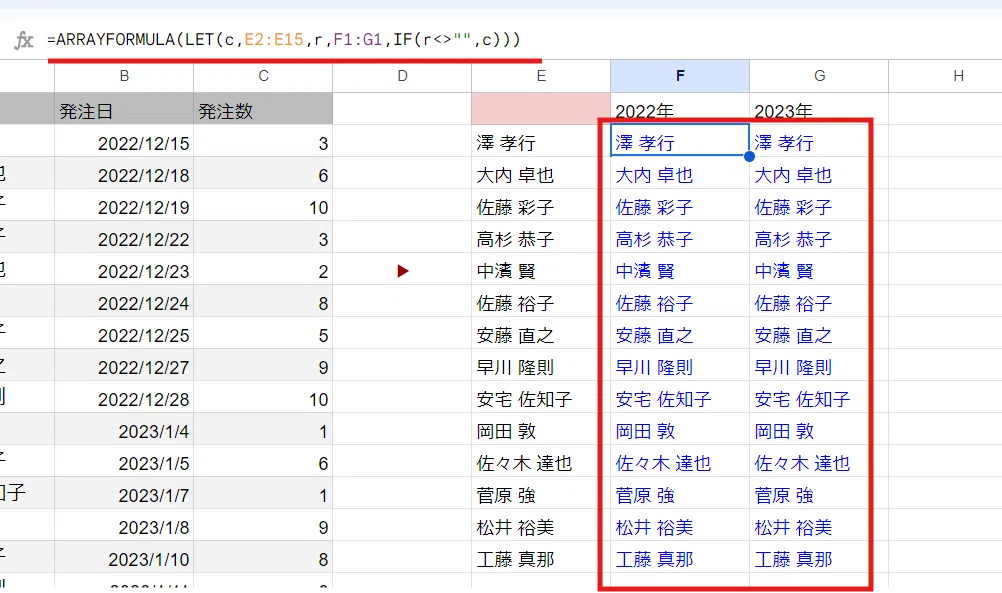Click 佐藤 彩子 in column G
This screenshot has width=1002, height=593.
point(819,204)
